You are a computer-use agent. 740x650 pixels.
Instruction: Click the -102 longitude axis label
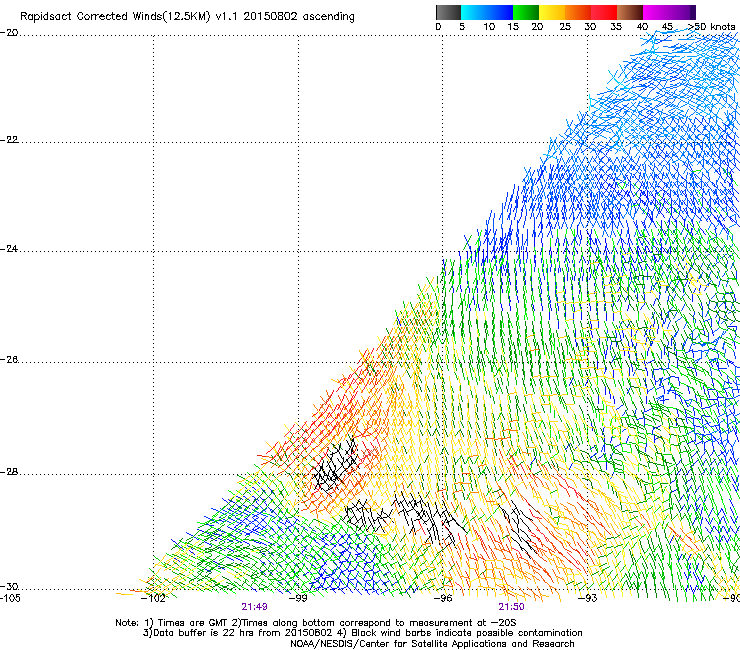pos(153,598)
